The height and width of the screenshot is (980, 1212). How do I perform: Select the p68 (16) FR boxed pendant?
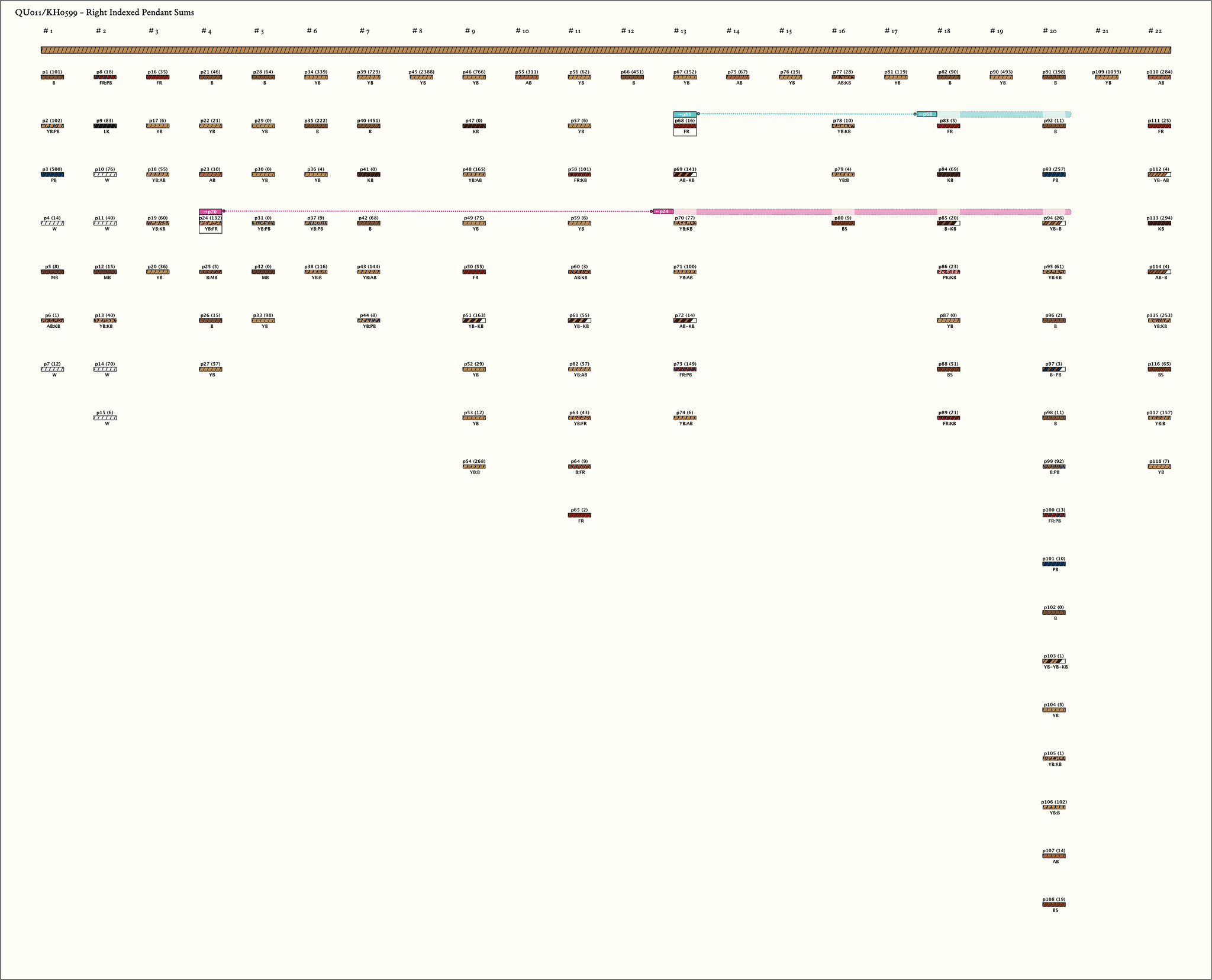pos(685,126)
